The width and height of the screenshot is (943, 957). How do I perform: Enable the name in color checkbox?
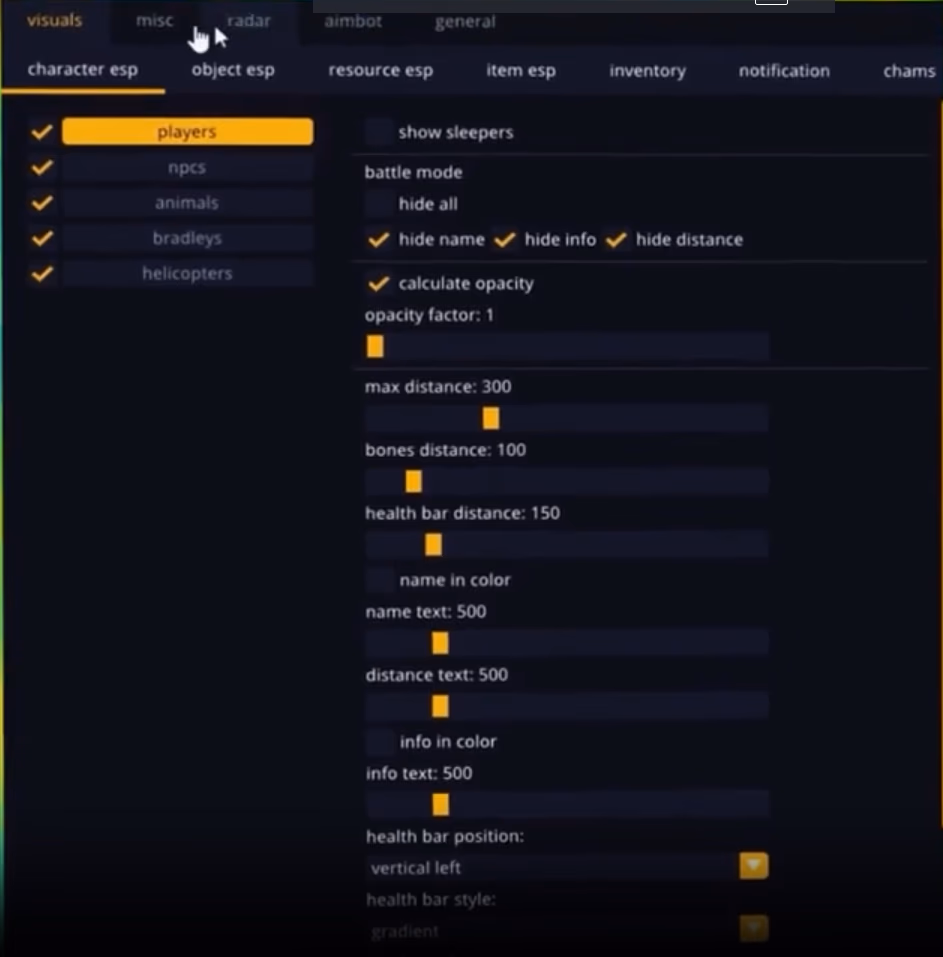(x=380, y=579)
